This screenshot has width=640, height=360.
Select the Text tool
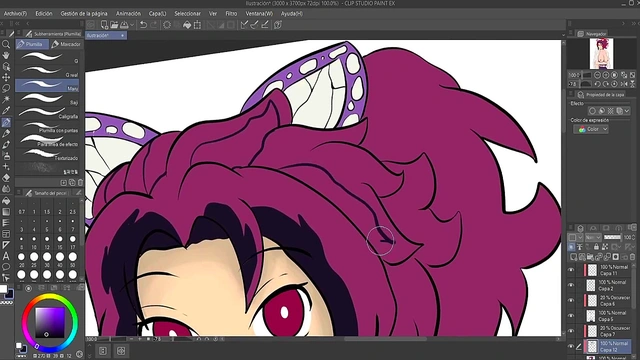click(x=6, y=256)
